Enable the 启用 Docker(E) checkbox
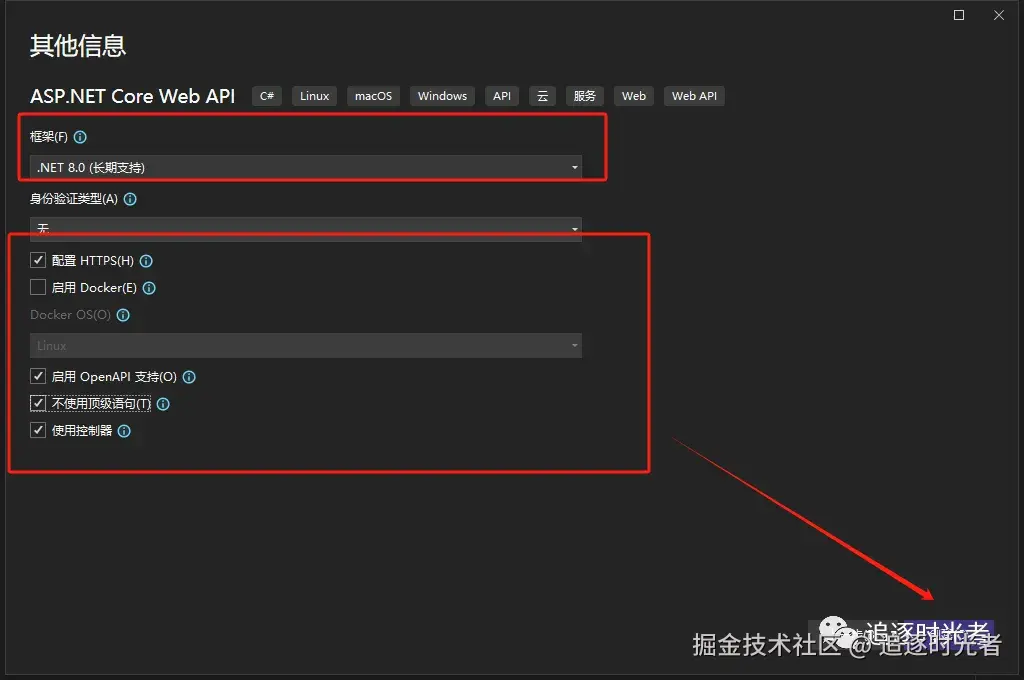 pos(38,287)
